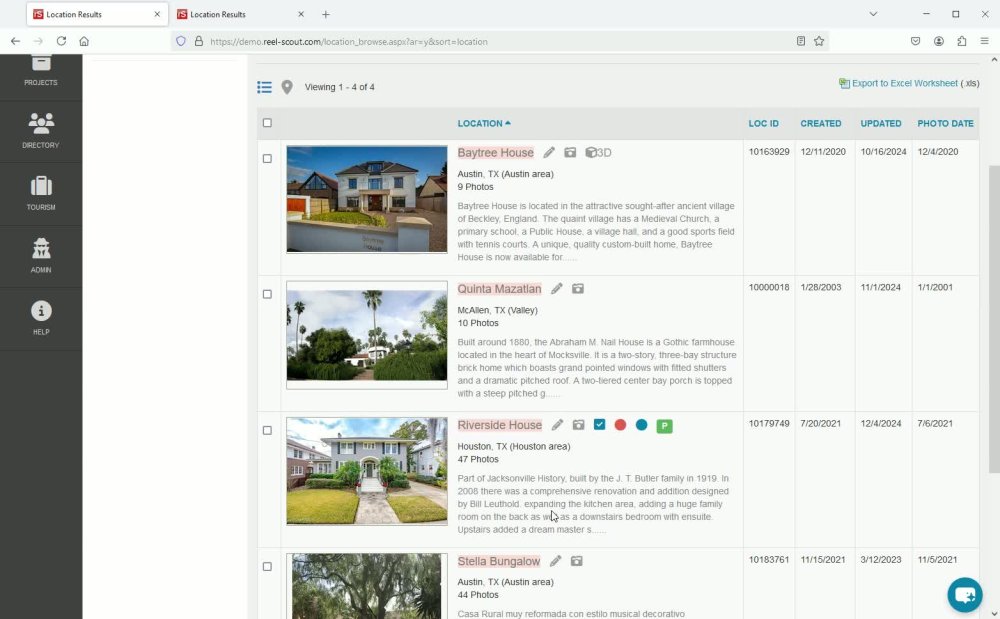Open a new browser tab

point(326,14)
